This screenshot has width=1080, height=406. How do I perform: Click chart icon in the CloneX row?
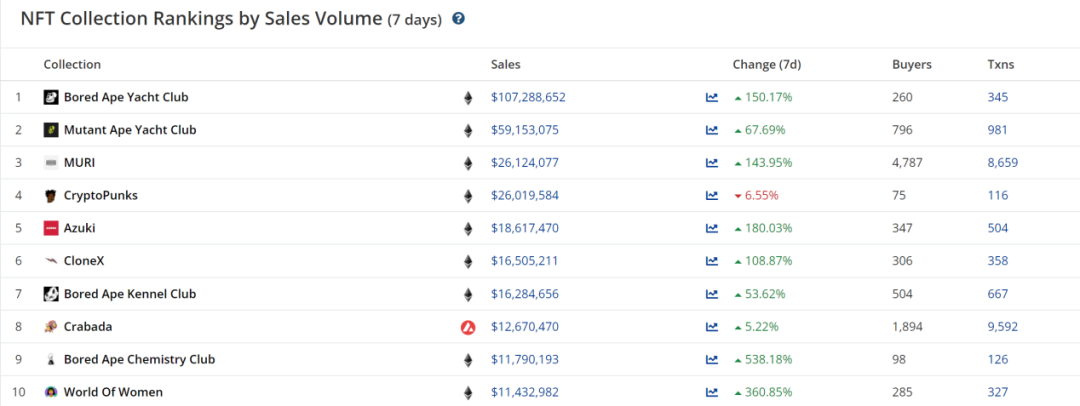[x=711, y=261]
